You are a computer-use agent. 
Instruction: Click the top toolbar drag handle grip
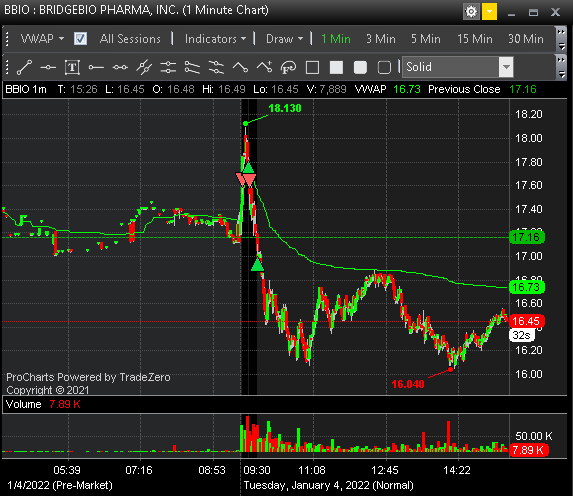click(x=7, y=39)
